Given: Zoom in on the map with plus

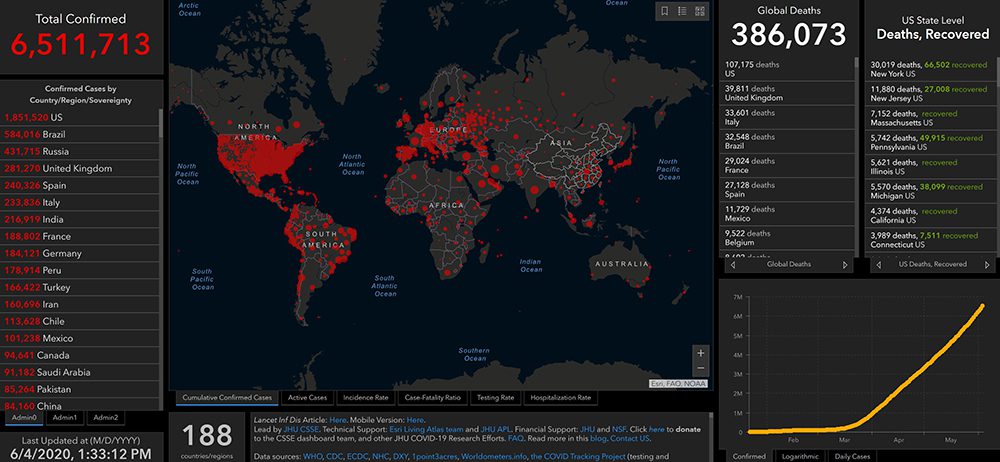Looking at the screenshot, I should pyautogui.click(x=700, y=353).
